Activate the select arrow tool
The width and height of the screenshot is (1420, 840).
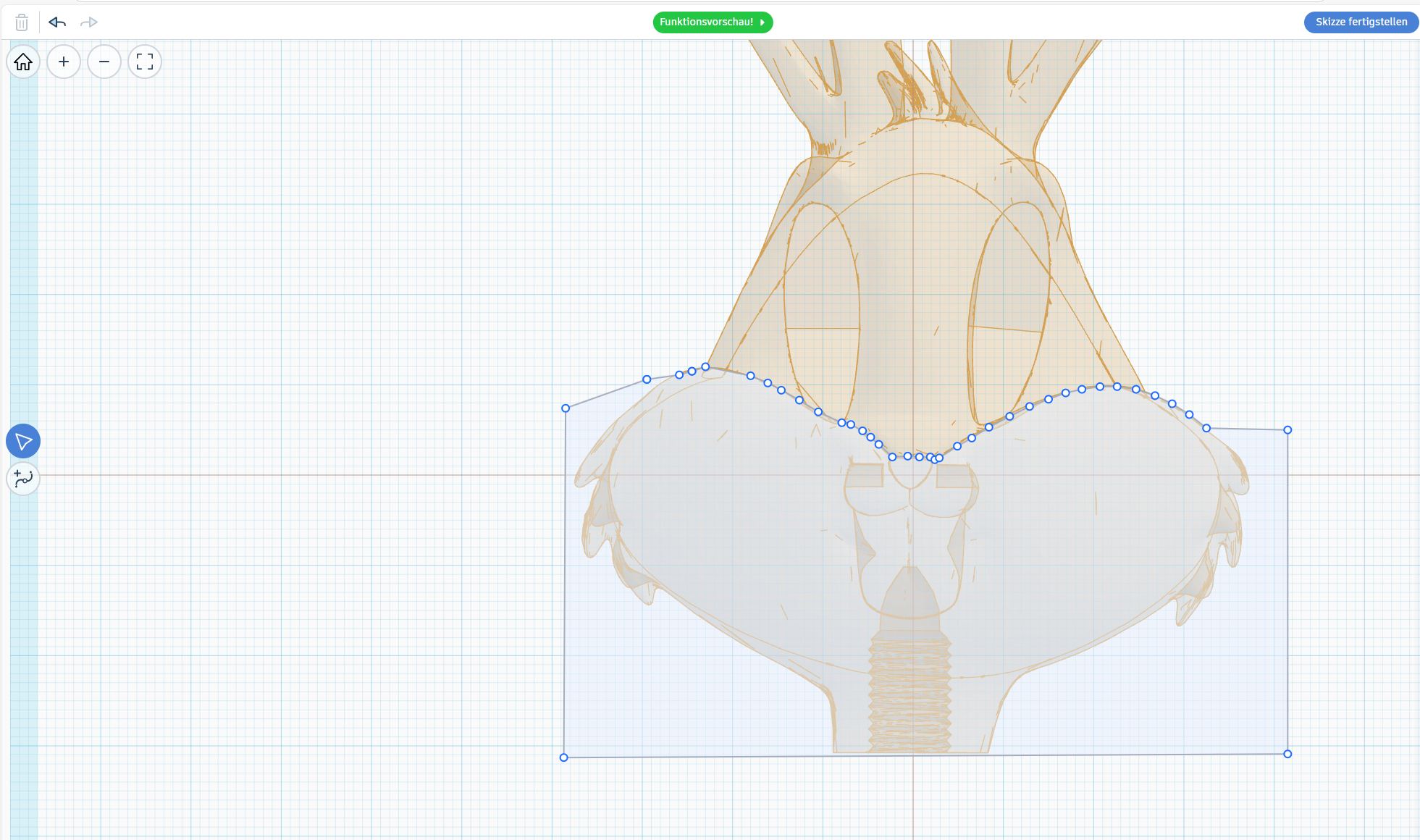23,441
